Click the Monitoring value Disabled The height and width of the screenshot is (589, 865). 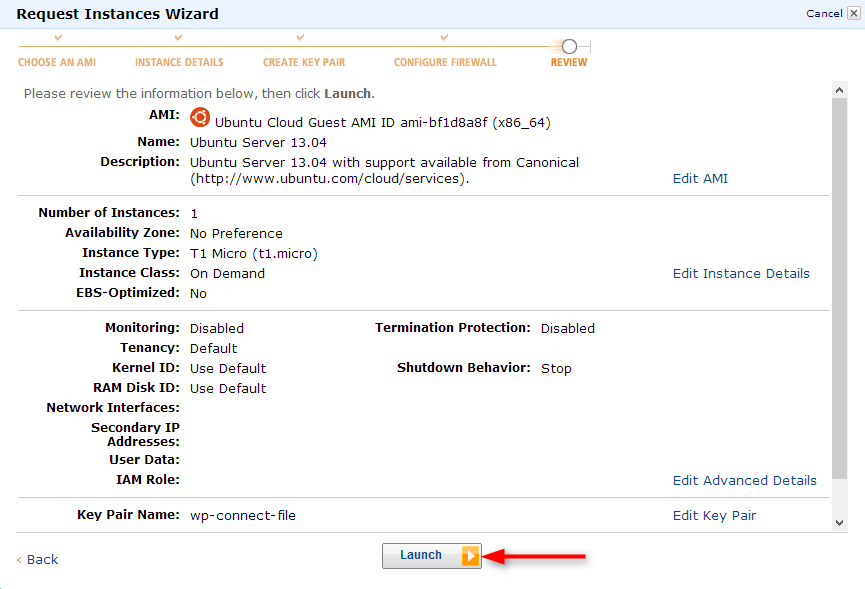[x=217, y=329]
